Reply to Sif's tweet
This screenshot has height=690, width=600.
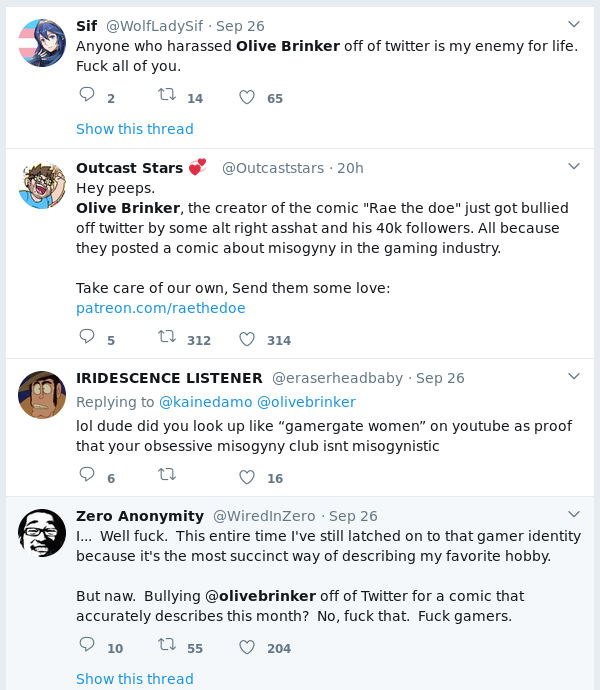tap(87, 96)
